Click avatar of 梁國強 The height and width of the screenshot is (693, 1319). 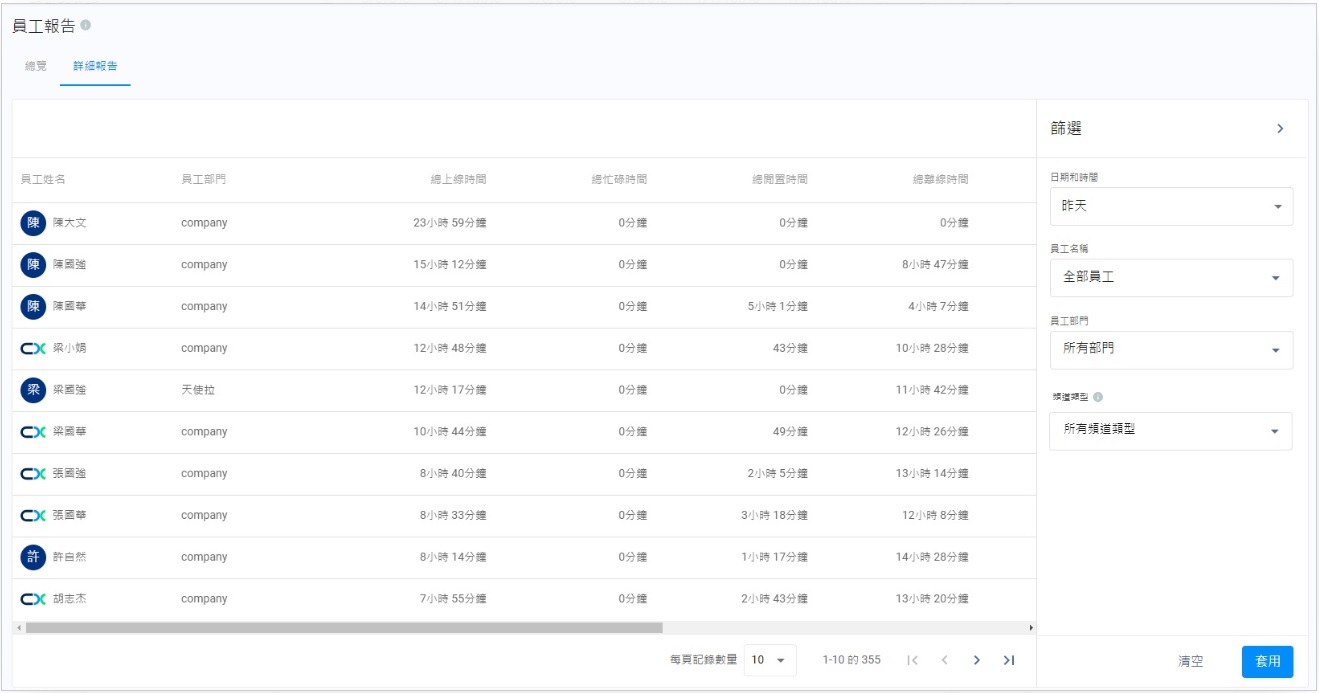point(33,390)
